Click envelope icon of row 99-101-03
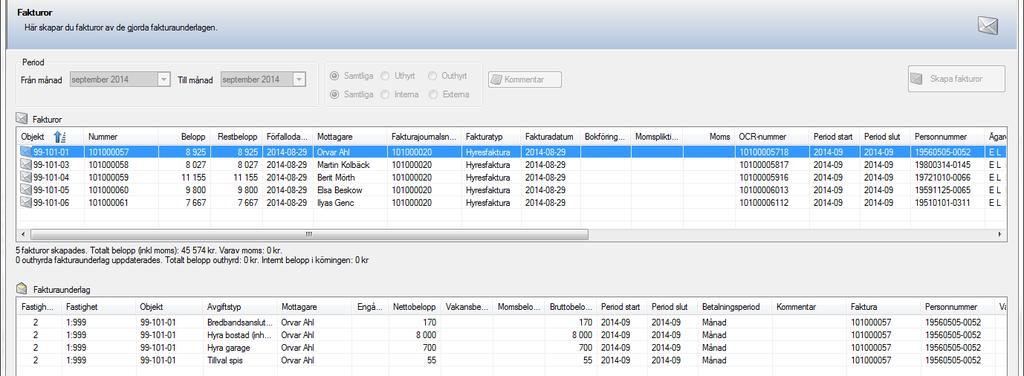1024x376 pixels. (x=26, y=164)
